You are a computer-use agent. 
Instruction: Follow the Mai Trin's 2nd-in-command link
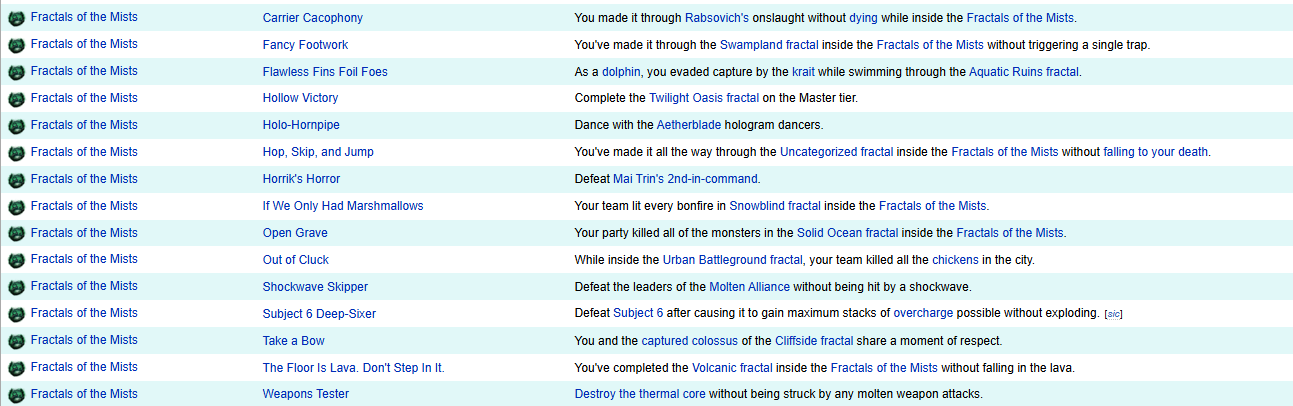point(686,179)
